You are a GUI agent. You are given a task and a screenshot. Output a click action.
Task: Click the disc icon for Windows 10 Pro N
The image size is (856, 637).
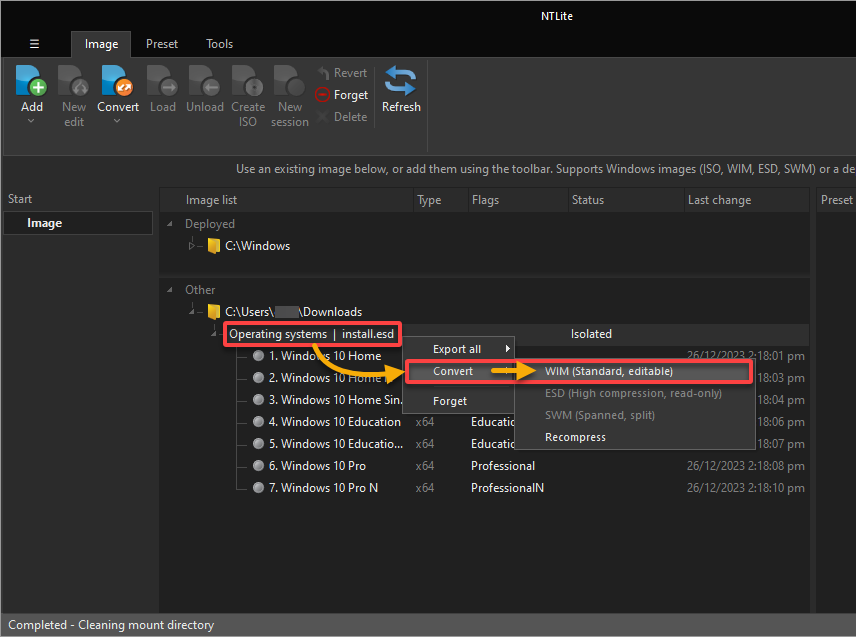click(259, 487)
